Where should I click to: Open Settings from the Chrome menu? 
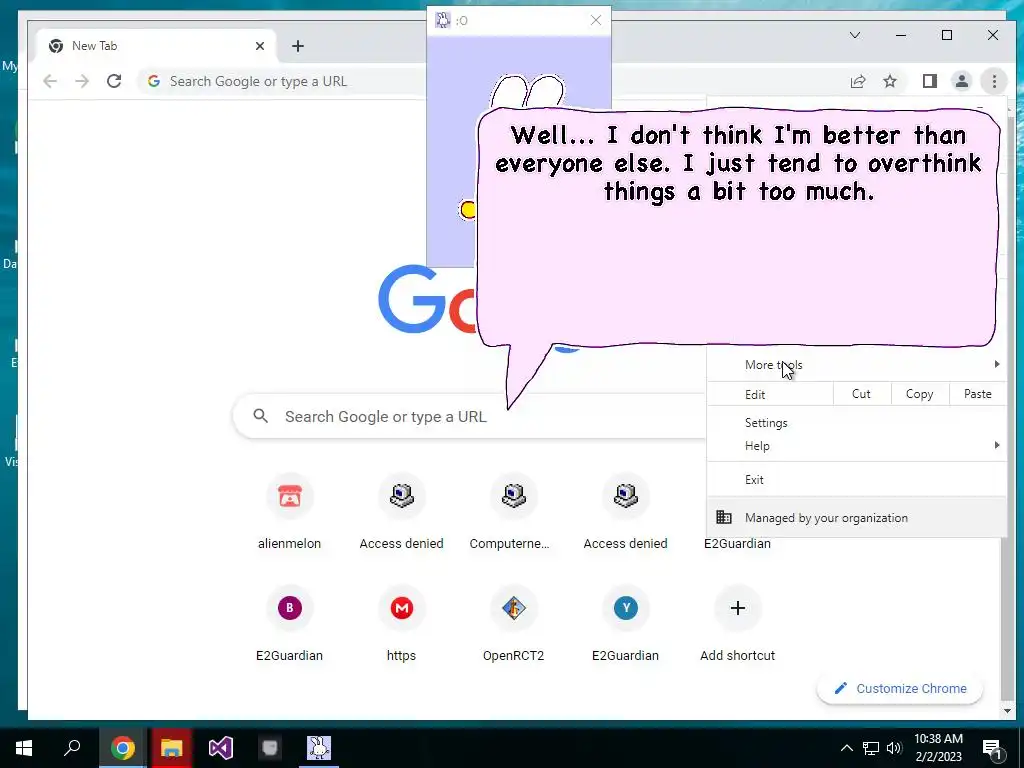click(857, 423)
